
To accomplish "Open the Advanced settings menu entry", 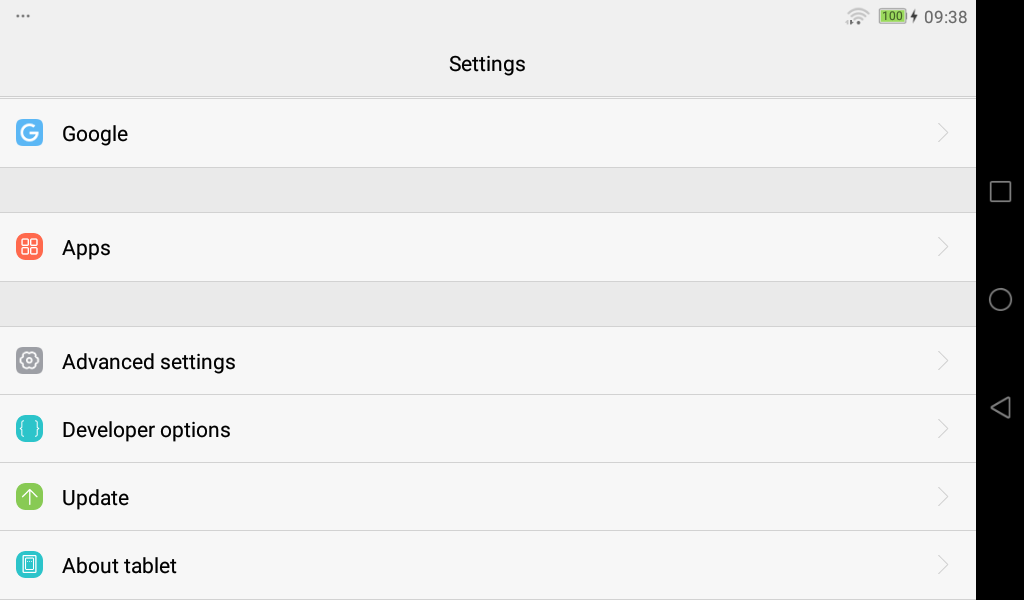I will coord(149,362).
